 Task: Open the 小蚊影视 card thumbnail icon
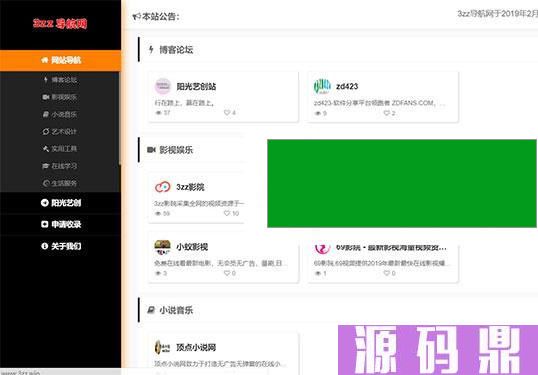pyautogui.click(x=163, y=247)
